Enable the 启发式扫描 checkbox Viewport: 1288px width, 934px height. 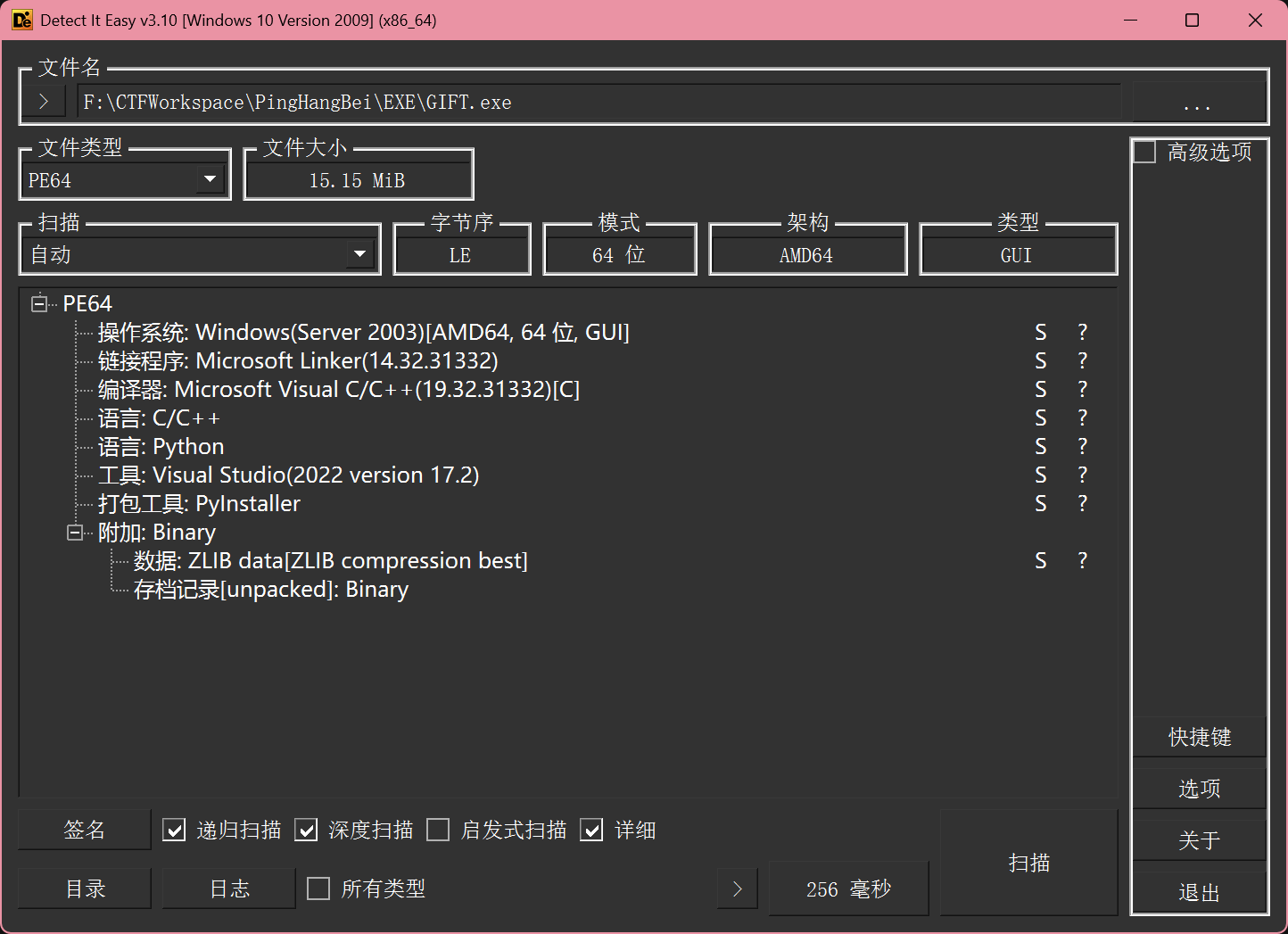438,831
